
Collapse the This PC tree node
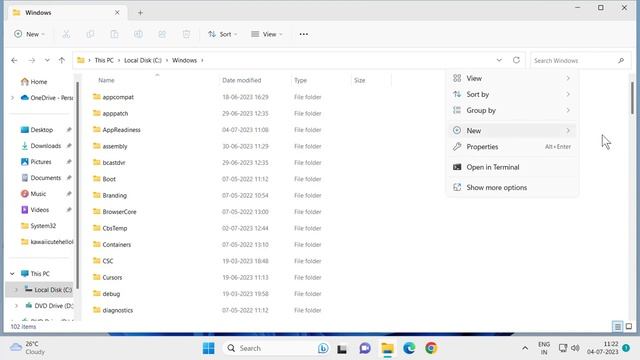pos(12,273)
